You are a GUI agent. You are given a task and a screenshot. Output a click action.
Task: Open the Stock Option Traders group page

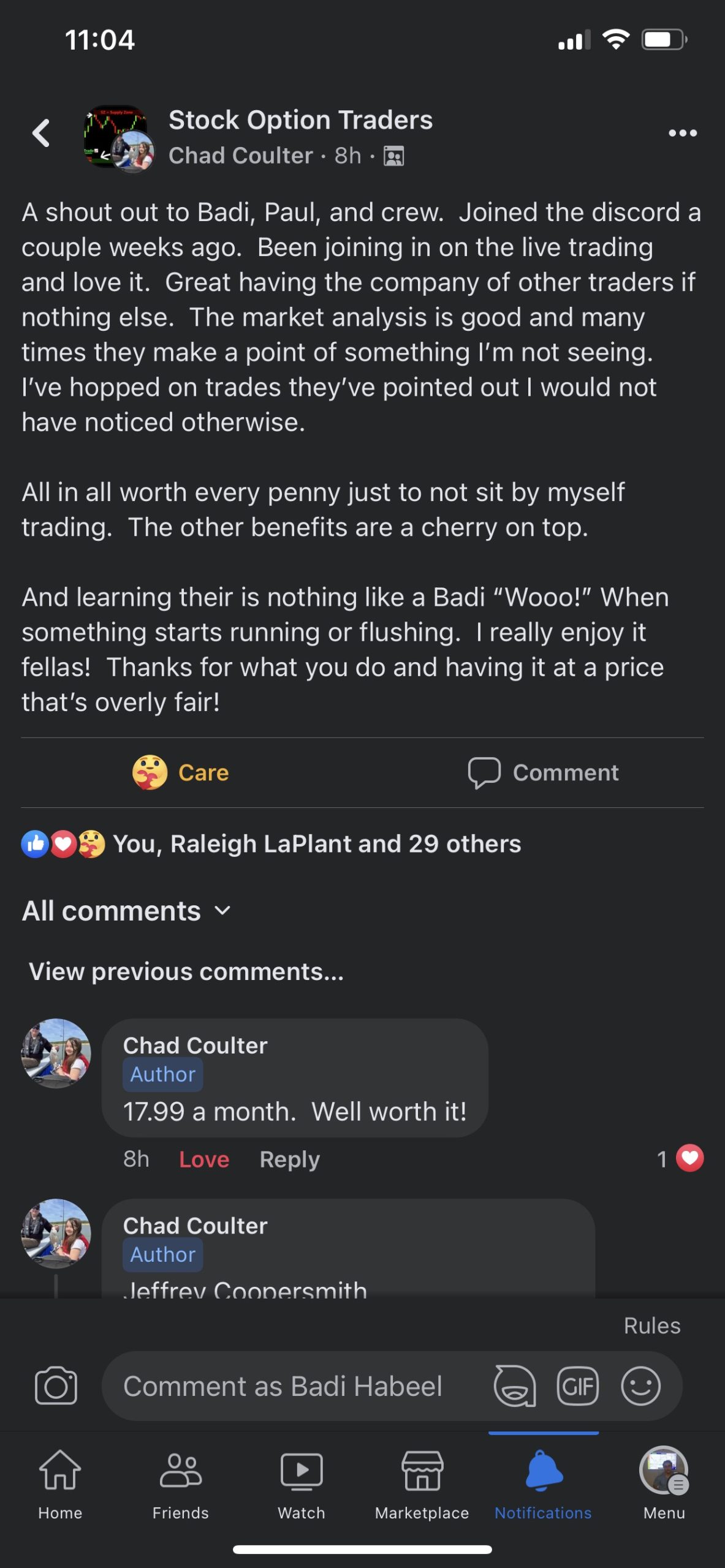[300, 120]
